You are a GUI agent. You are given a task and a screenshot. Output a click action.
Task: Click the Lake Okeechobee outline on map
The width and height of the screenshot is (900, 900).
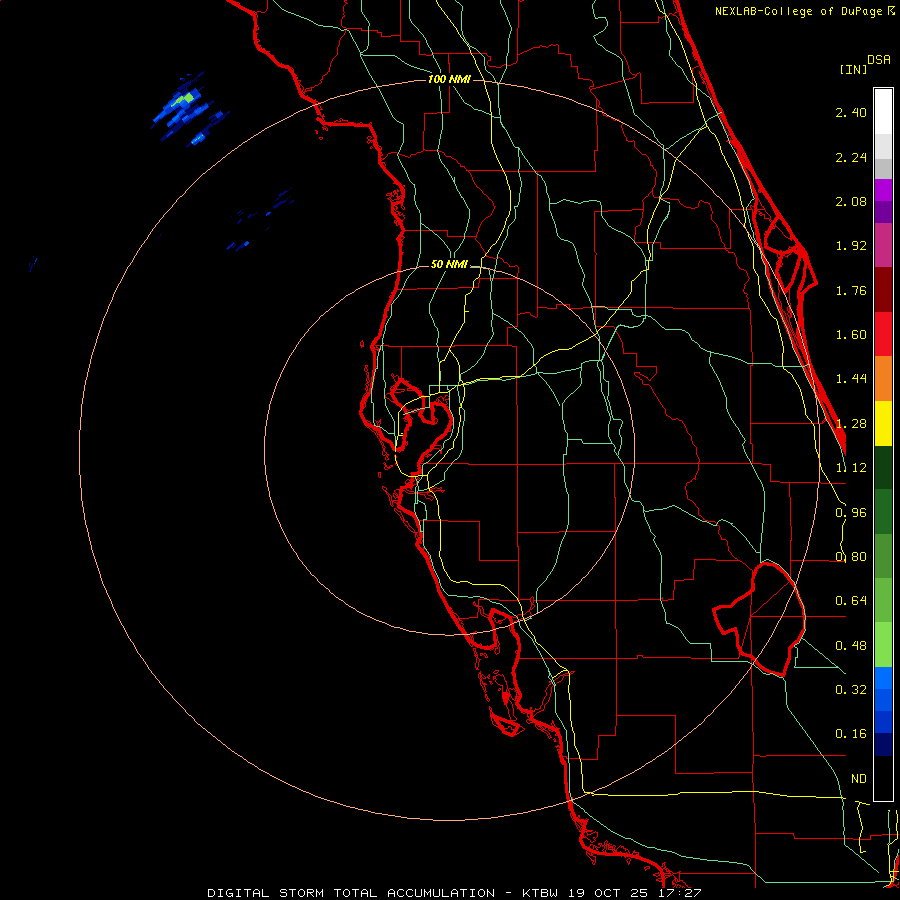tap(759, 619)
